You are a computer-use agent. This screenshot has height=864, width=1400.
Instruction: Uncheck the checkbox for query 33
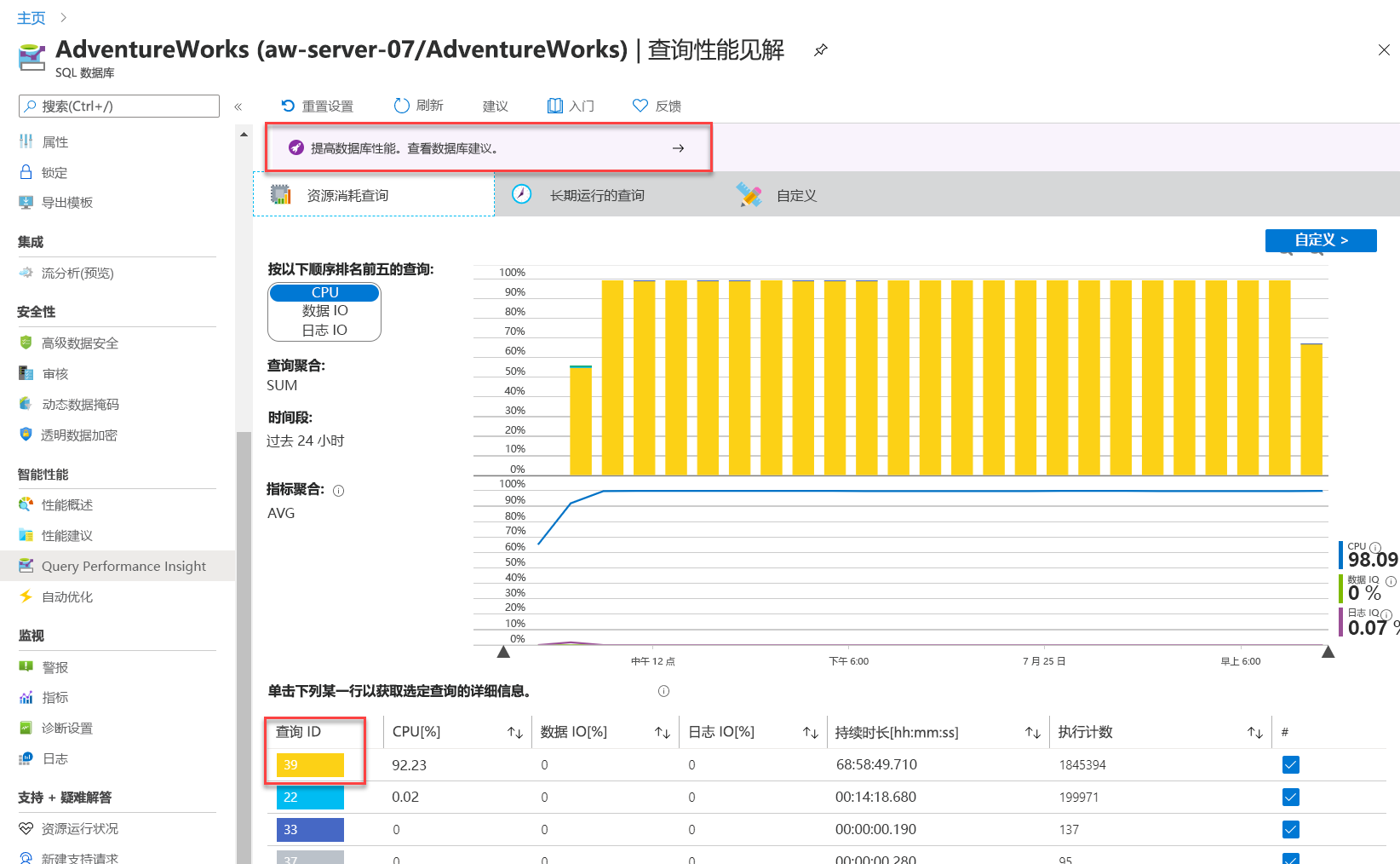coord(1291,829)
